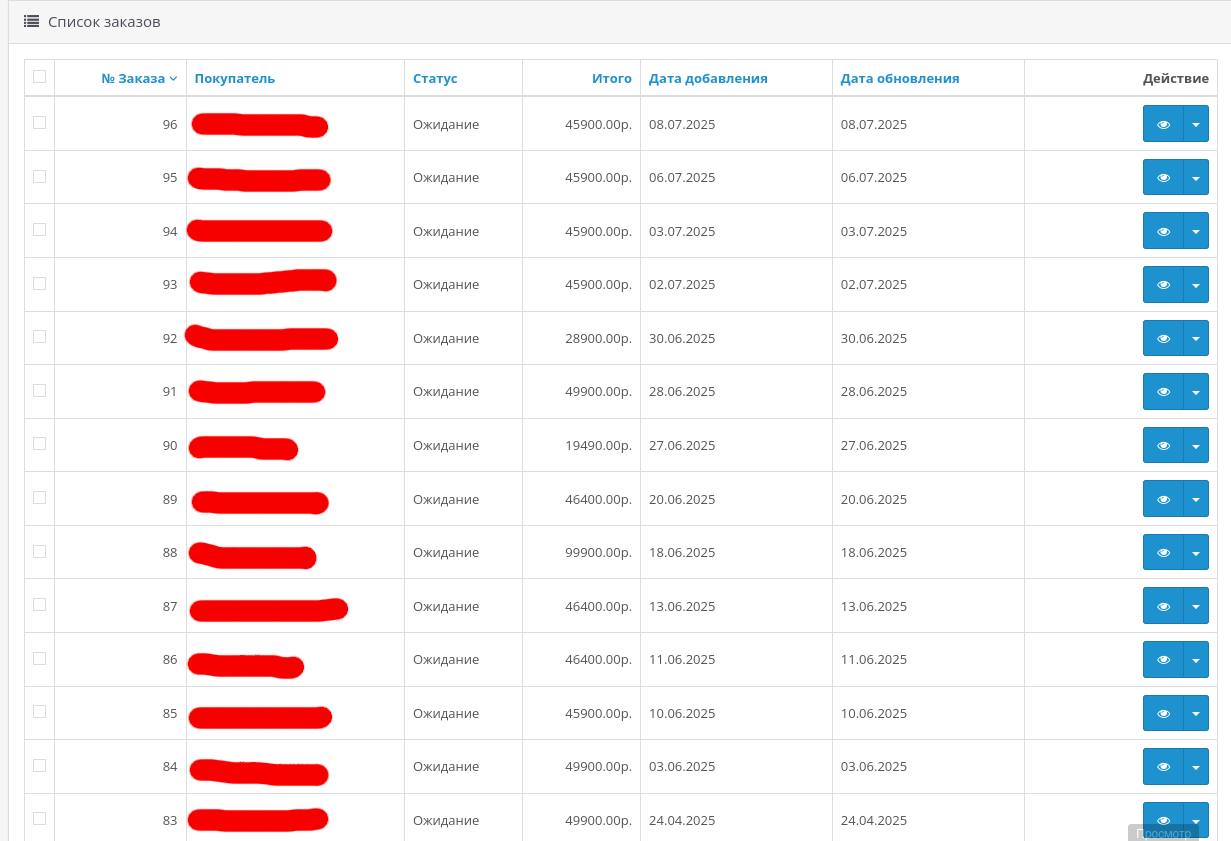The height and width of the screenshot is (841, 1231).
Task: View order 86 with eye icon
Action: click(1163, 659)
